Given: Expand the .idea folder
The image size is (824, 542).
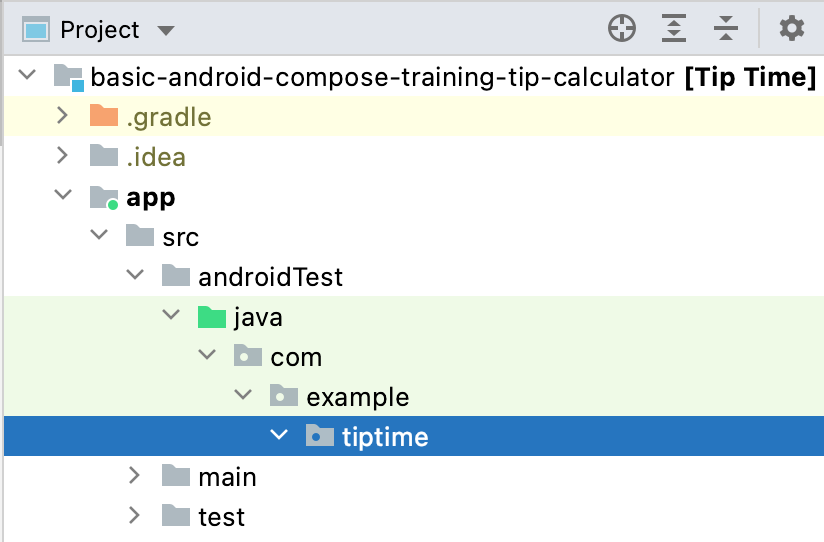Looking at the screenshot, I should (x=62, y=157).
